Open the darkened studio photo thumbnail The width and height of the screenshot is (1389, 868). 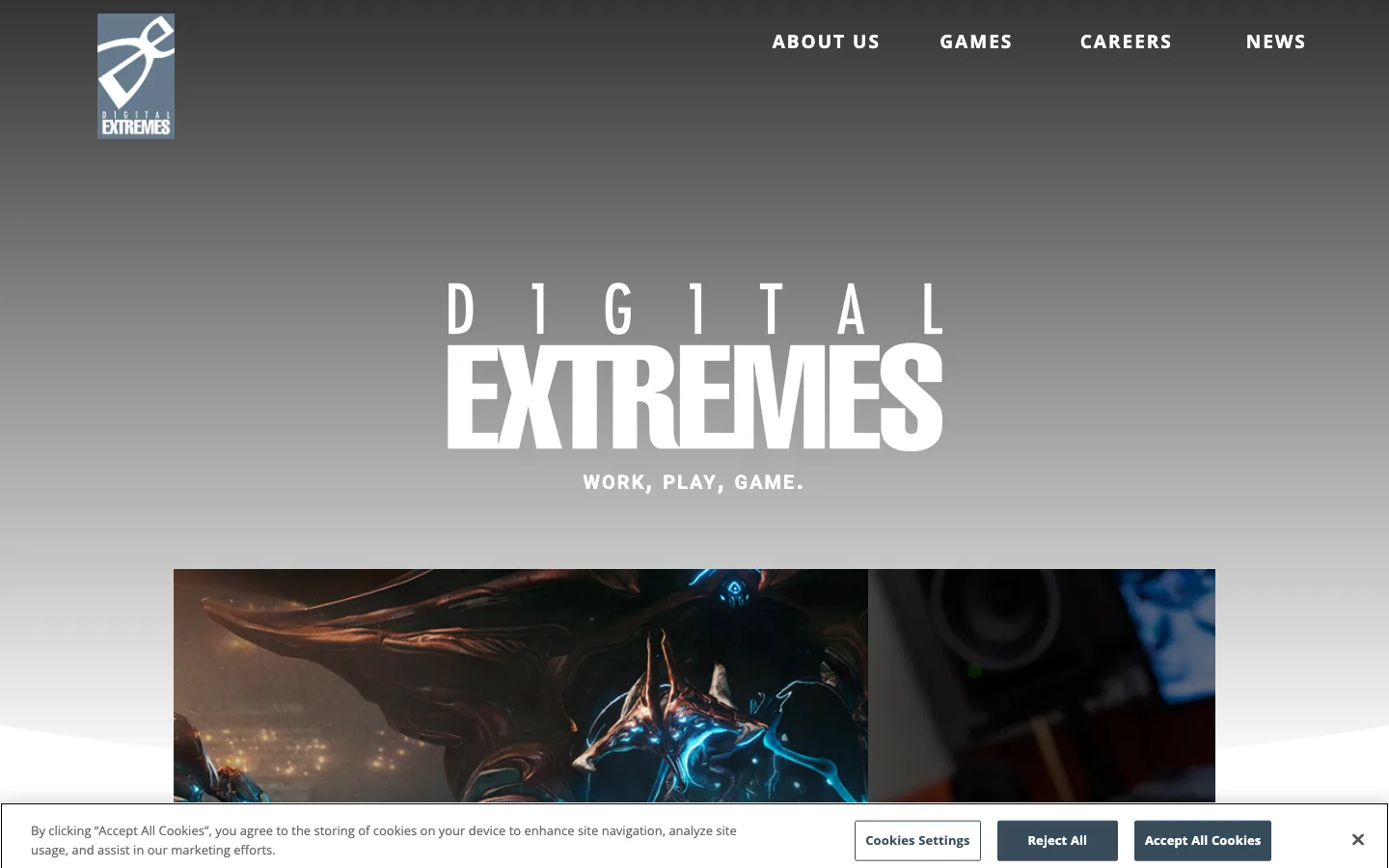tap(1042, 686)
